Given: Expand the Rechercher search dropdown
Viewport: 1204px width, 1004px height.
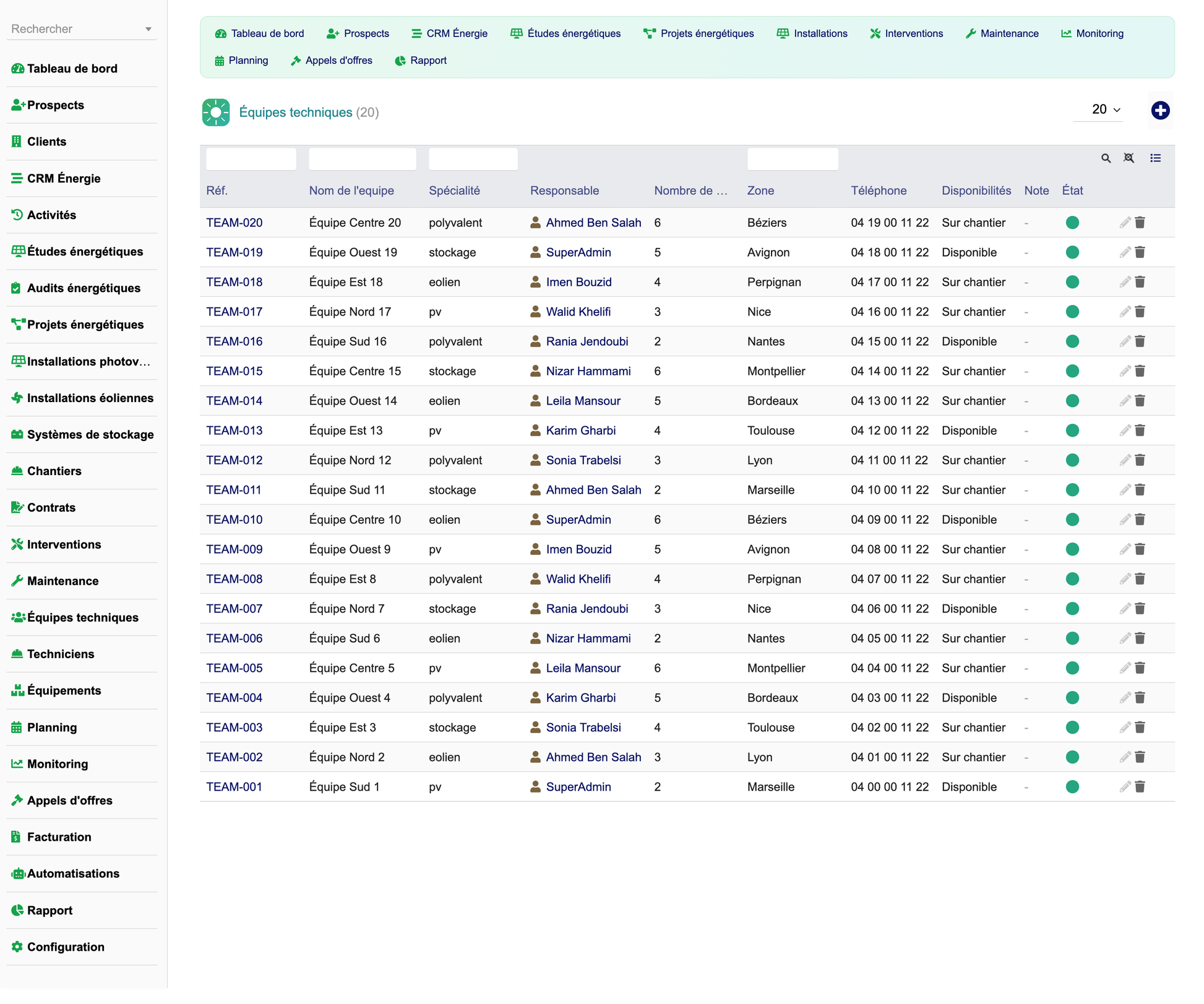Looking at the screenshot, I should pos(148,29).
